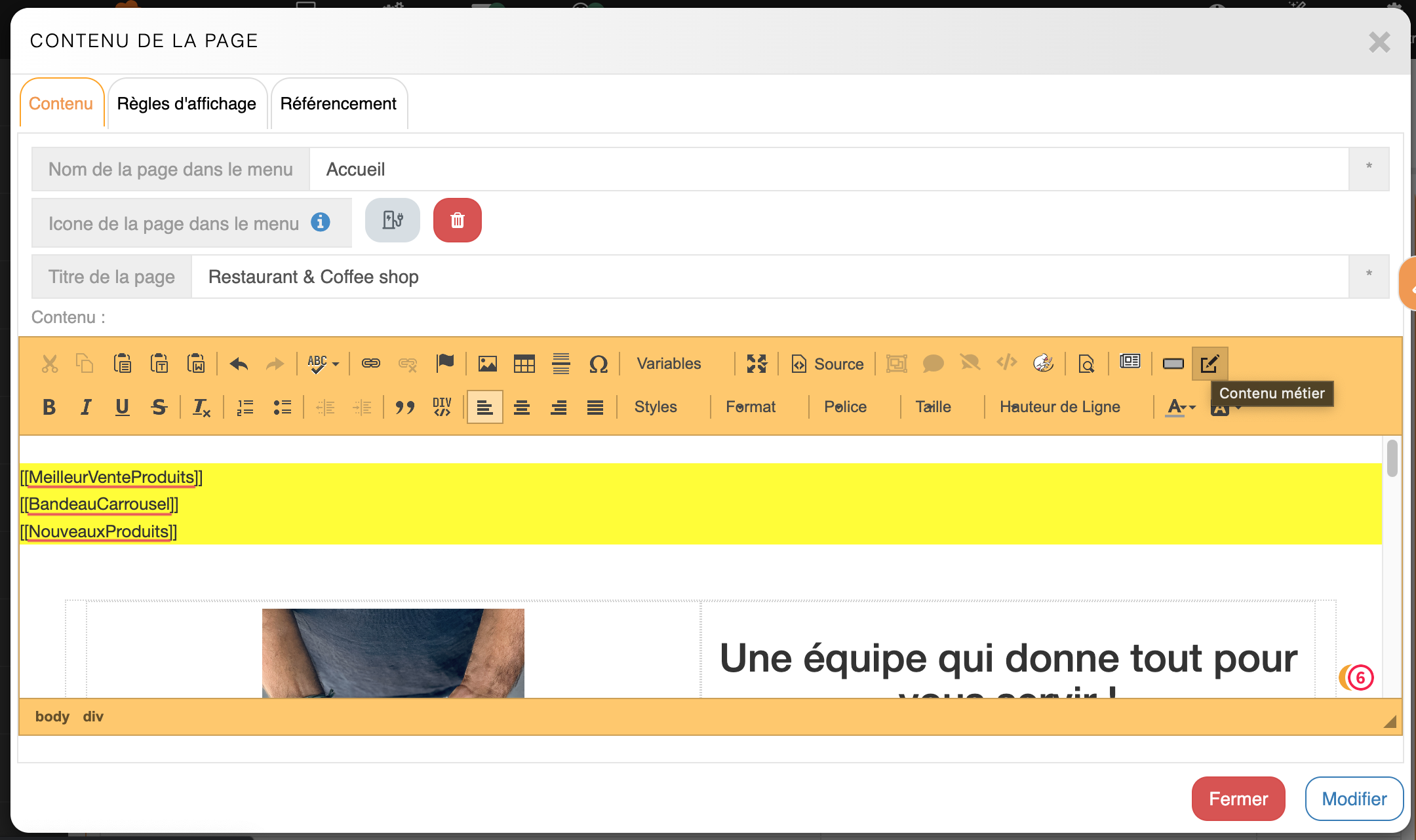Click the Contenu métier toolbar icon
Screen dimensions: 1416x840
1209,364
